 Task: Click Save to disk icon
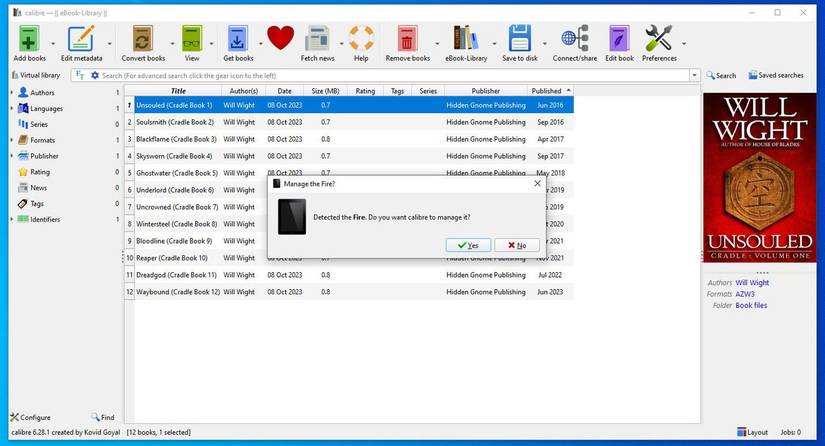pyautogui.click(x=520, y=39)
